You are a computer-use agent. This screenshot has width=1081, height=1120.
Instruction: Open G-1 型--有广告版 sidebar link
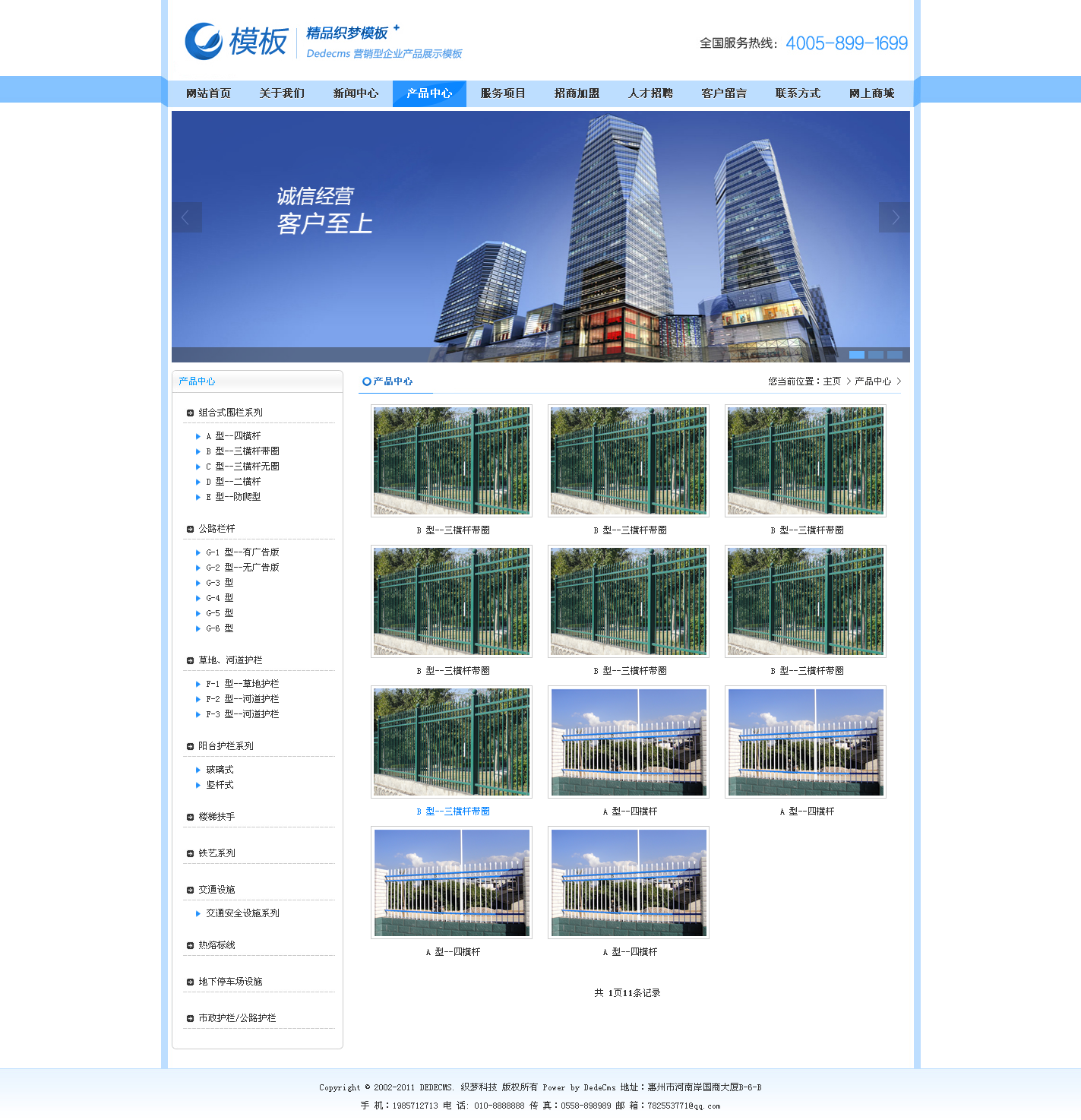(242, 552)
